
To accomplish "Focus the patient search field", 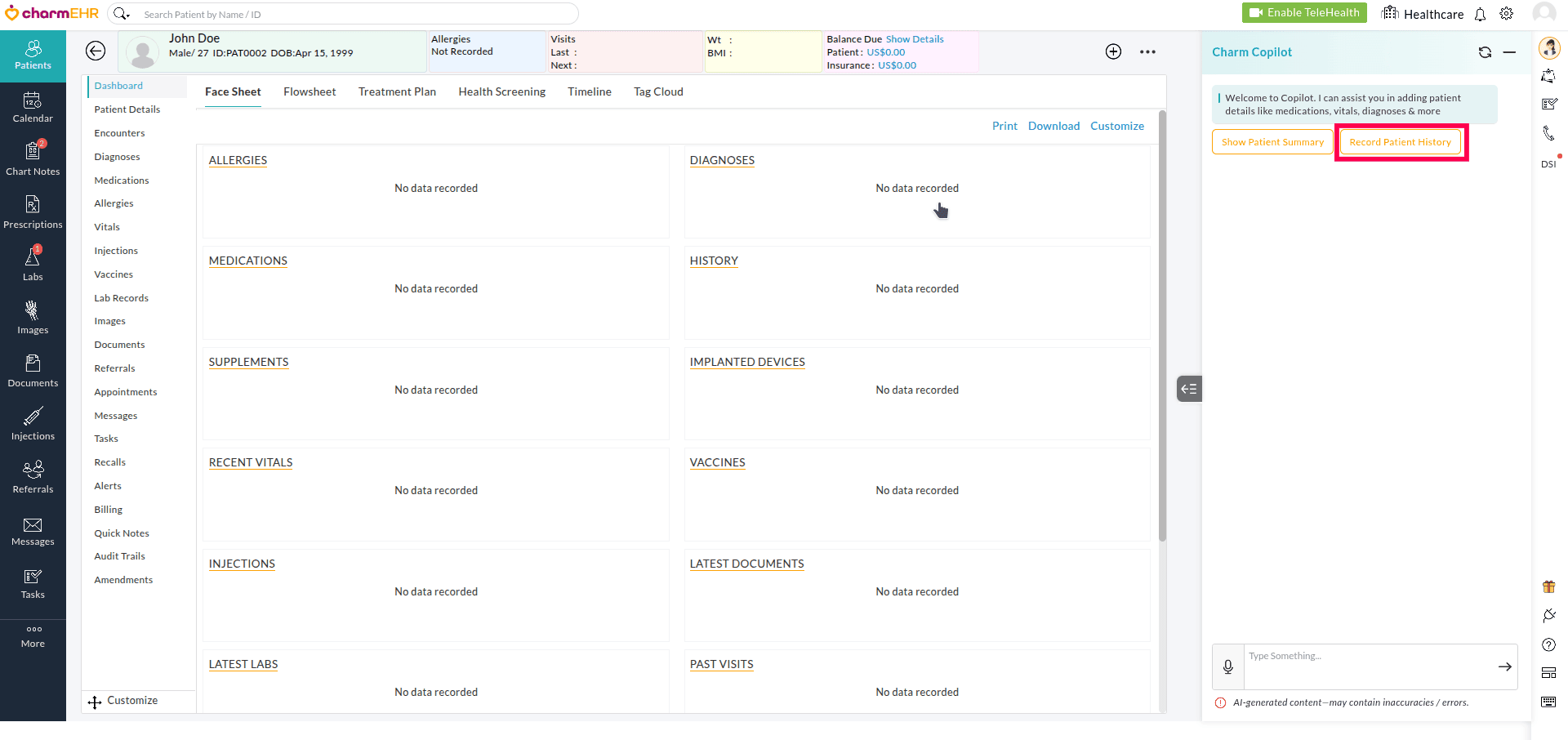I will click(355, 14).
